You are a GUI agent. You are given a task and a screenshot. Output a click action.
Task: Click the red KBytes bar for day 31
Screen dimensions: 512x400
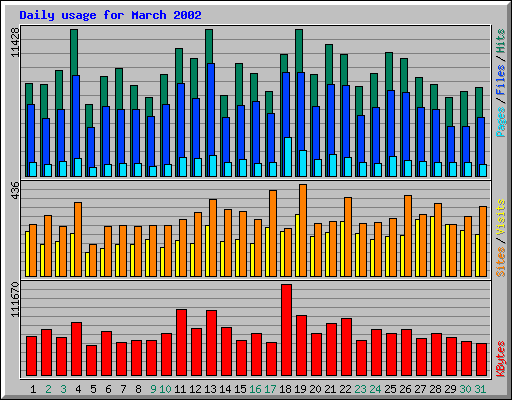pos(481,360)
